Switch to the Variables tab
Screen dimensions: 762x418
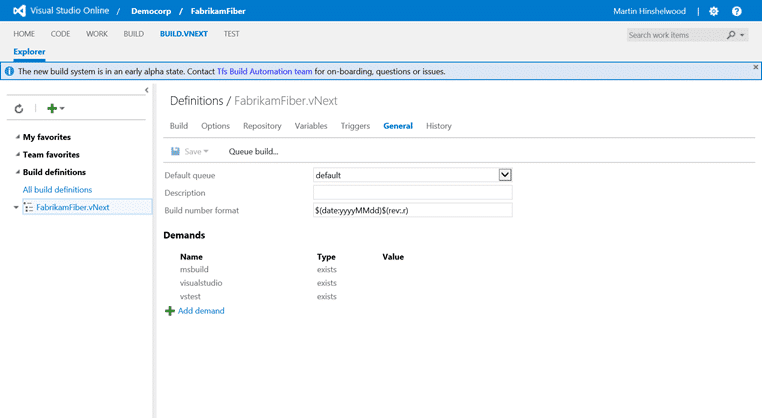311,126
